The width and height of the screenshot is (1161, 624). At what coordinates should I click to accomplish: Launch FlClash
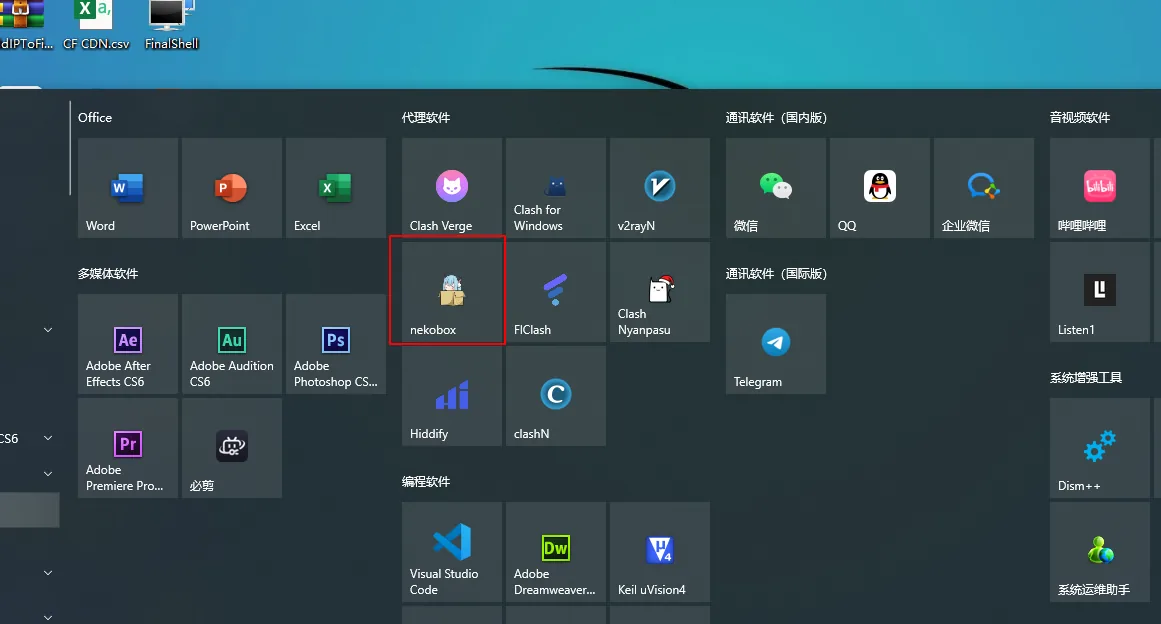[x=556, y=292]
